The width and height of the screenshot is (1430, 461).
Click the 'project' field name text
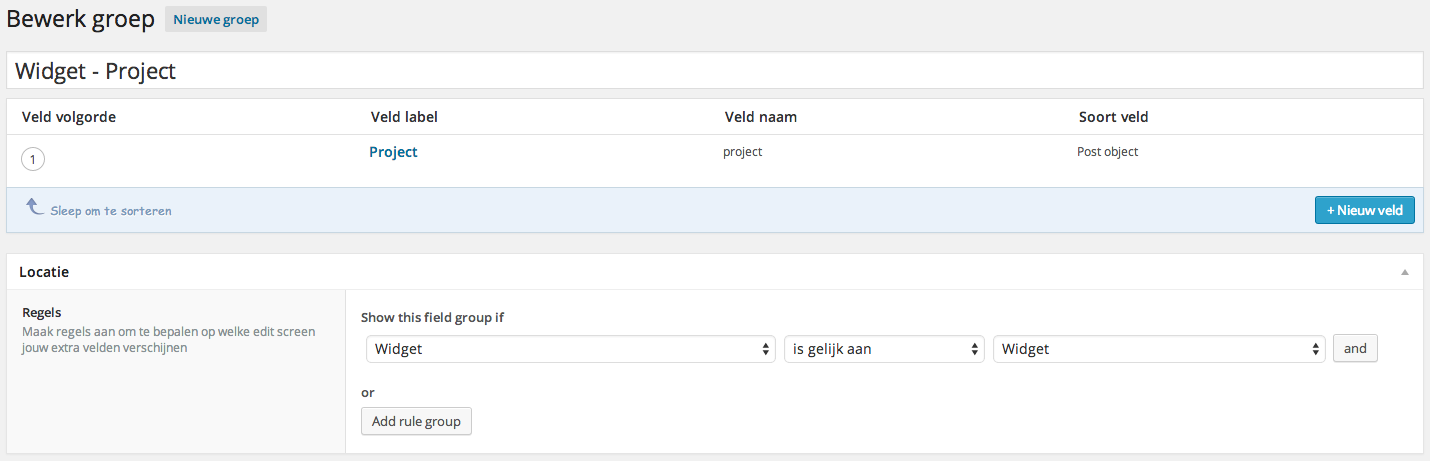(x=742, y=152)
